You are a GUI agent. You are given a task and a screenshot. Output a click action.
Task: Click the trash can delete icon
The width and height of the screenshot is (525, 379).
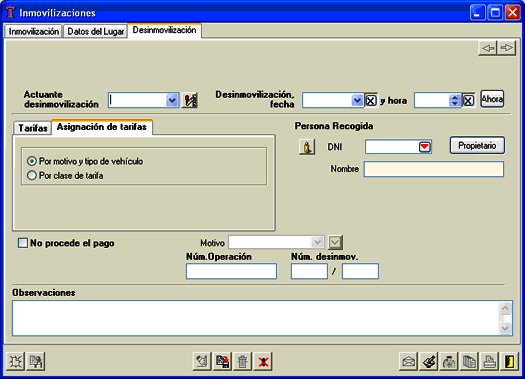(x=242, y=361)
